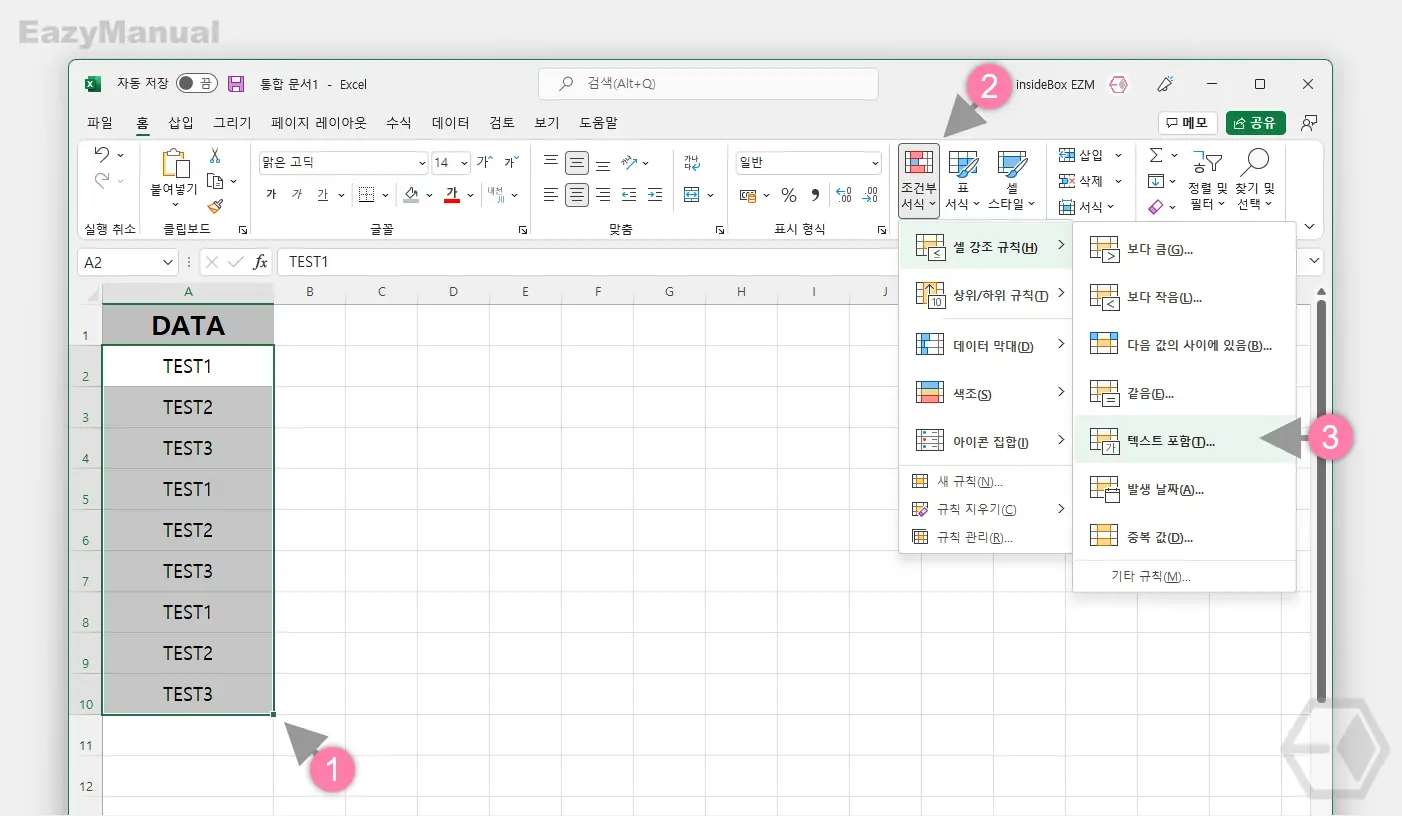Click the Undo arrow icon
This screenshot has height=816, width=1402.
102,155
